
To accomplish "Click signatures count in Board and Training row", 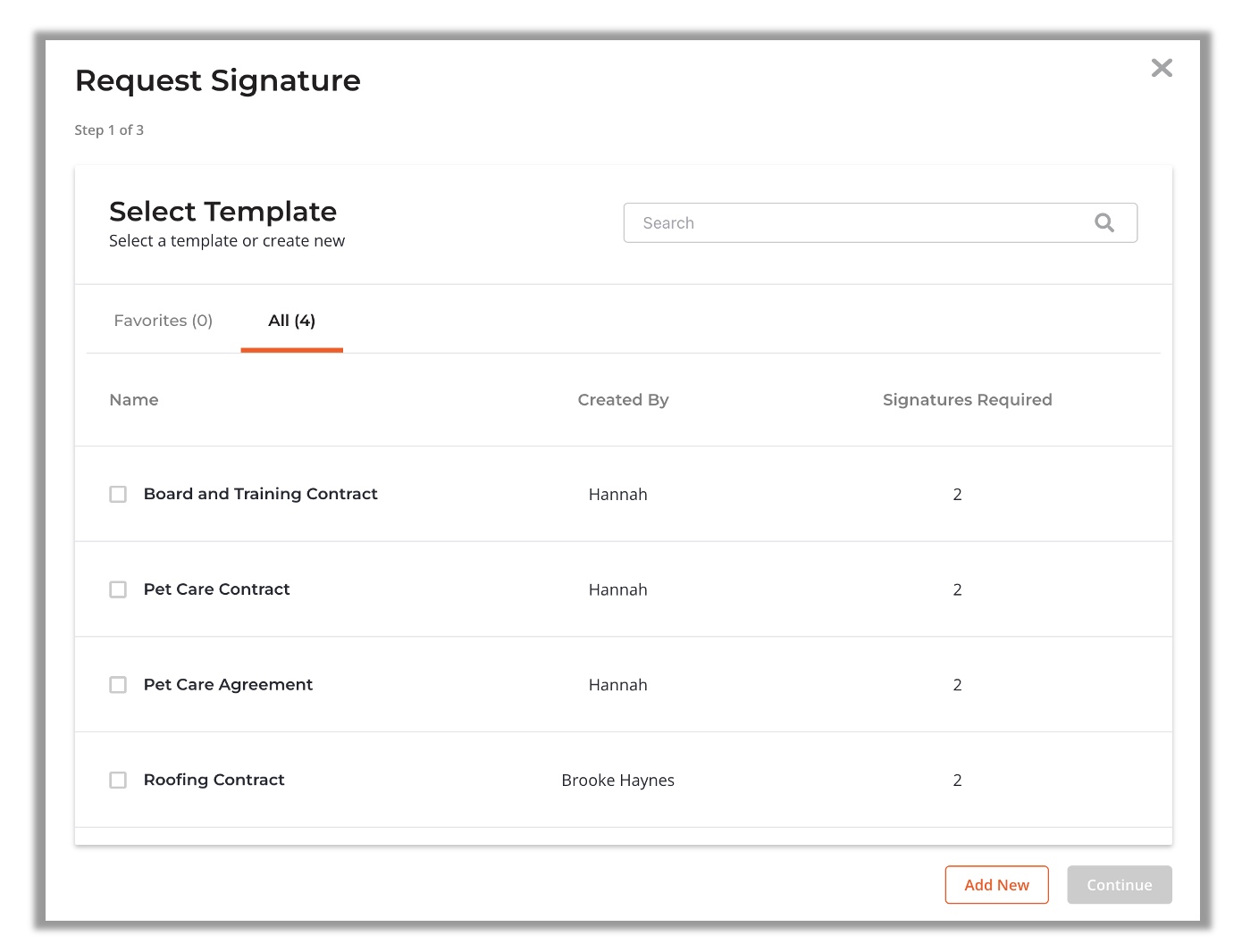I will click(x=958, y=495).
